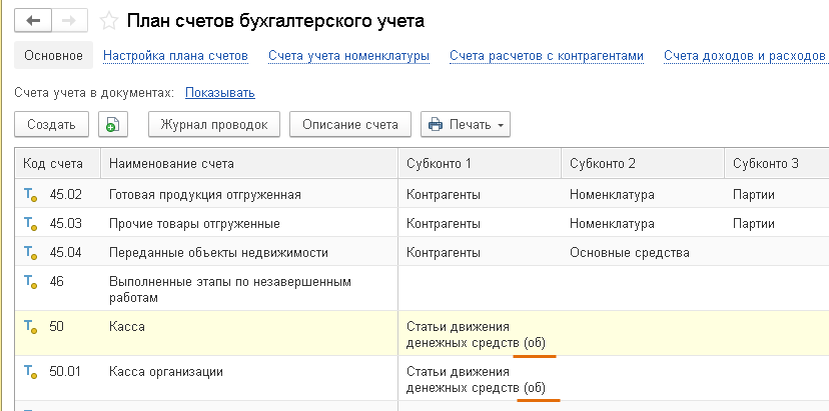Image resolution: width=829 pixels, height=411 pixels.
Task: Open Настройка плана счетов link
Action: (x=176, y=56)
